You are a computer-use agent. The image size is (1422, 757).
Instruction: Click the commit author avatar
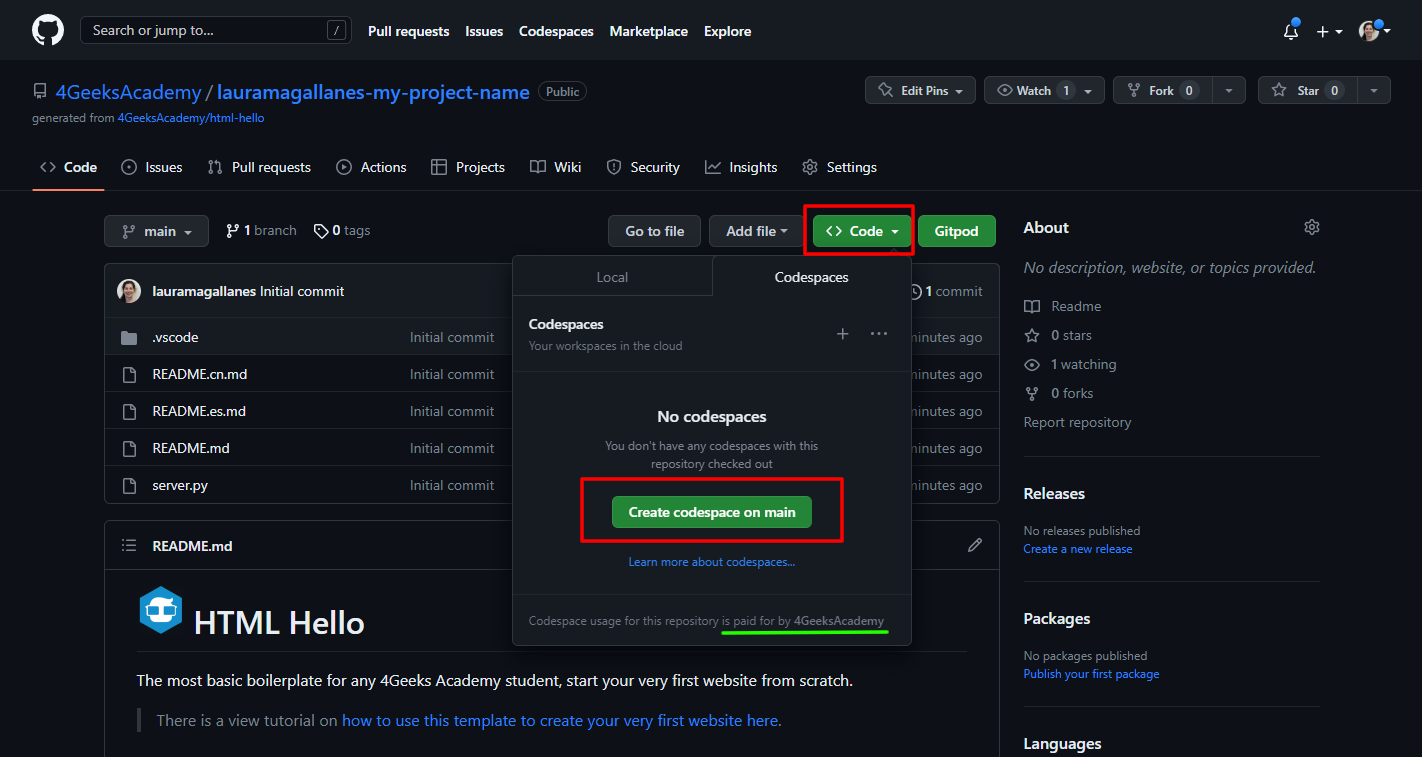coord(129,291)
